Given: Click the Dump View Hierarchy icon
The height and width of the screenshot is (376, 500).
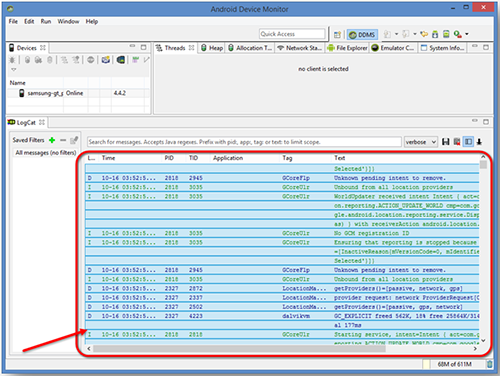Looking at the screenshot, I should tap(121, 60).
